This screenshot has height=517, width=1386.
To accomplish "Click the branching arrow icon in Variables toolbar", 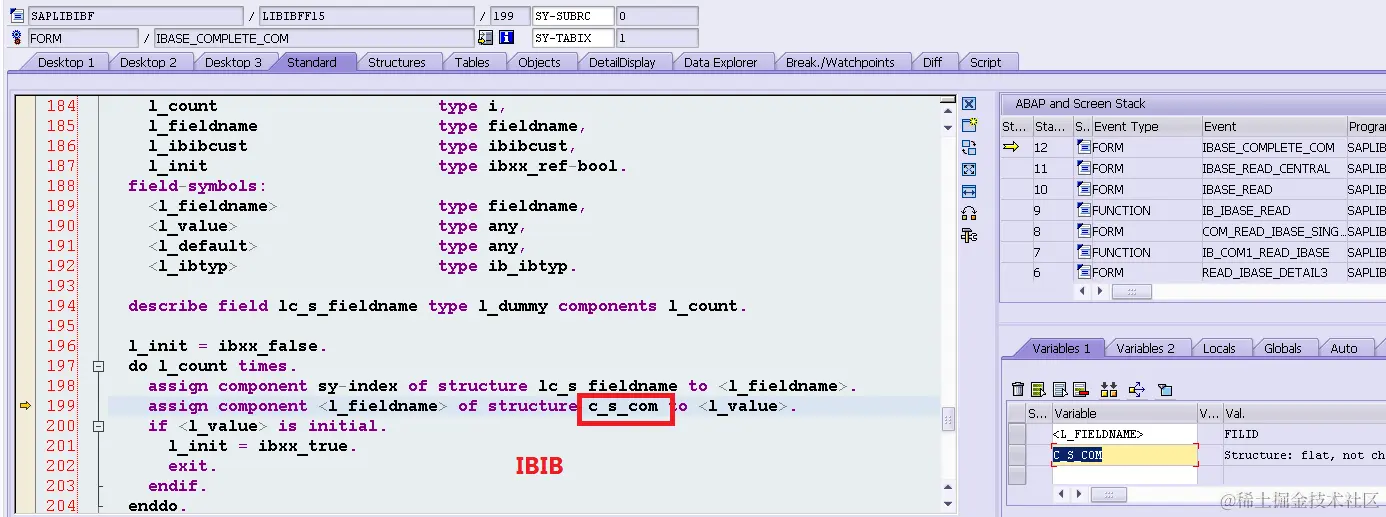I will [x=1136, y=389].
